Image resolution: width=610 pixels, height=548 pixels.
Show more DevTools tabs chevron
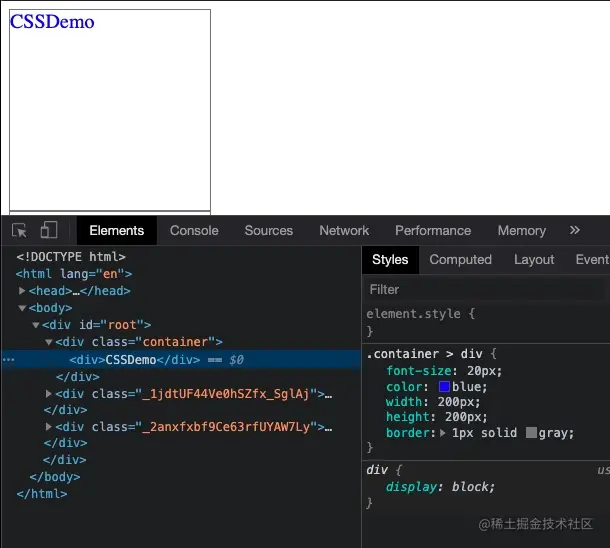[574, 230]
